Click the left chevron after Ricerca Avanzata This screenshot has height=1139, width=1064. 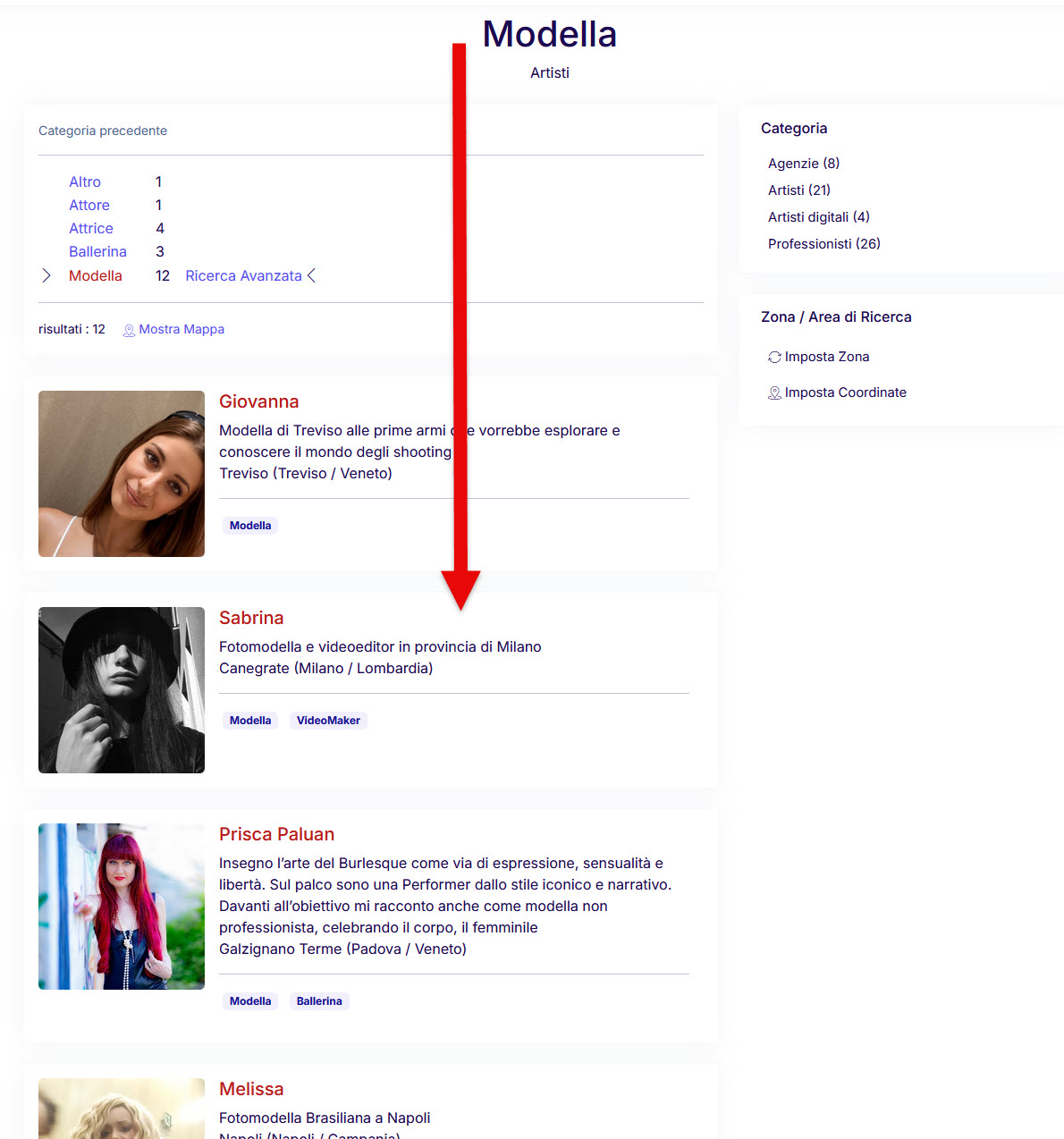point(312,275)
